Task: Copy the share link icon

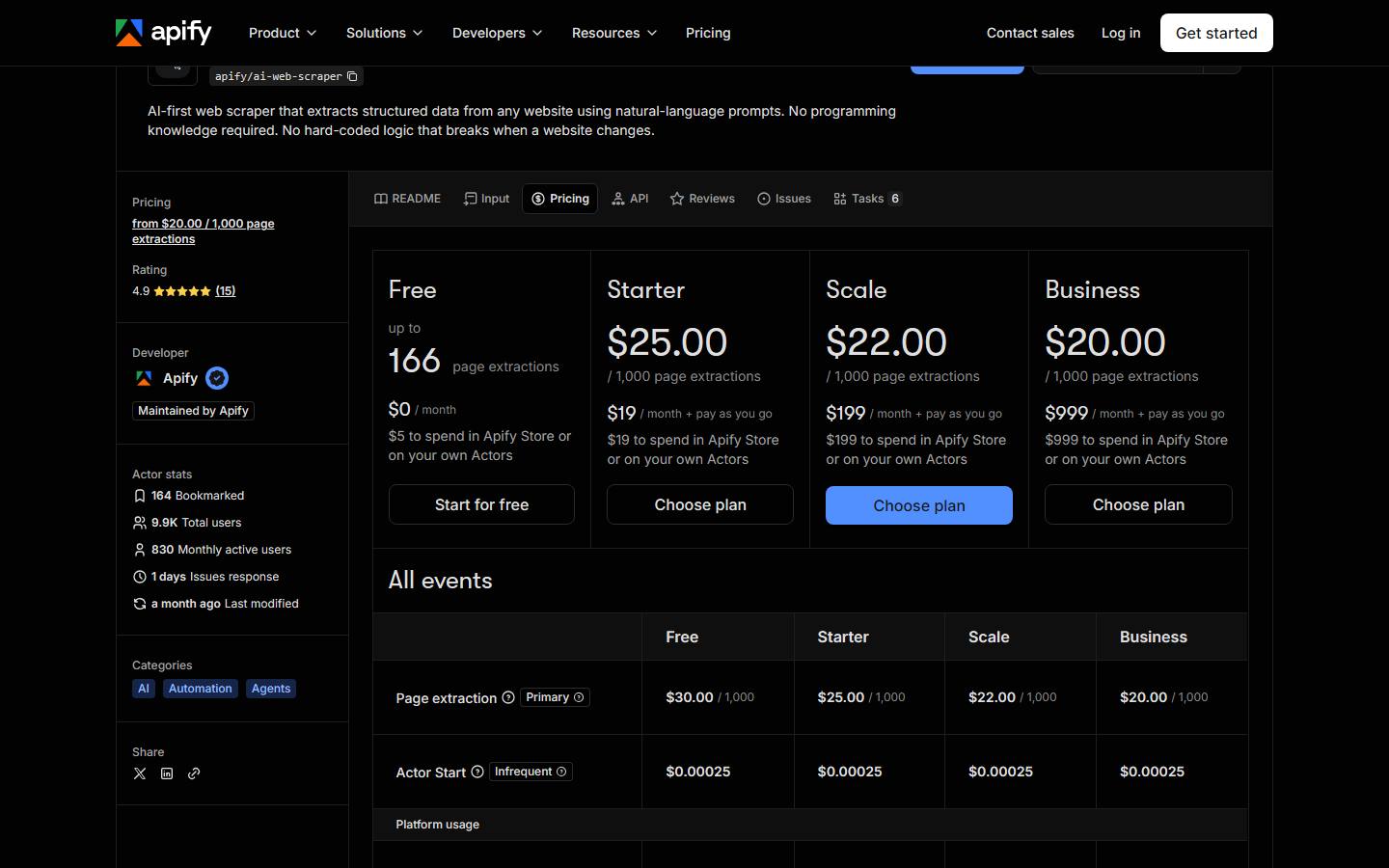Action: point(194,773)
